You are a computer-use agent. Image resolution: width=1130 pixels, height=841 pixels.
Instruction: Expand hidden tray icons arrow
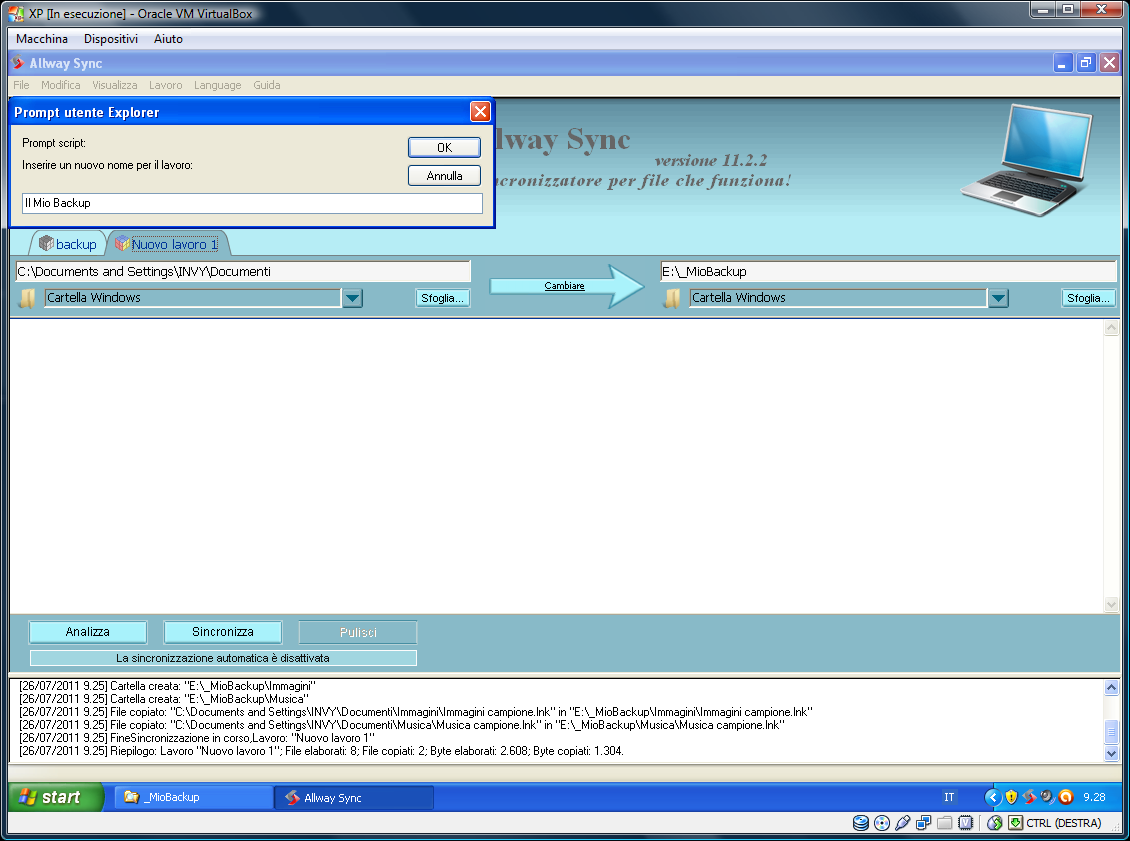pos(993,797)
